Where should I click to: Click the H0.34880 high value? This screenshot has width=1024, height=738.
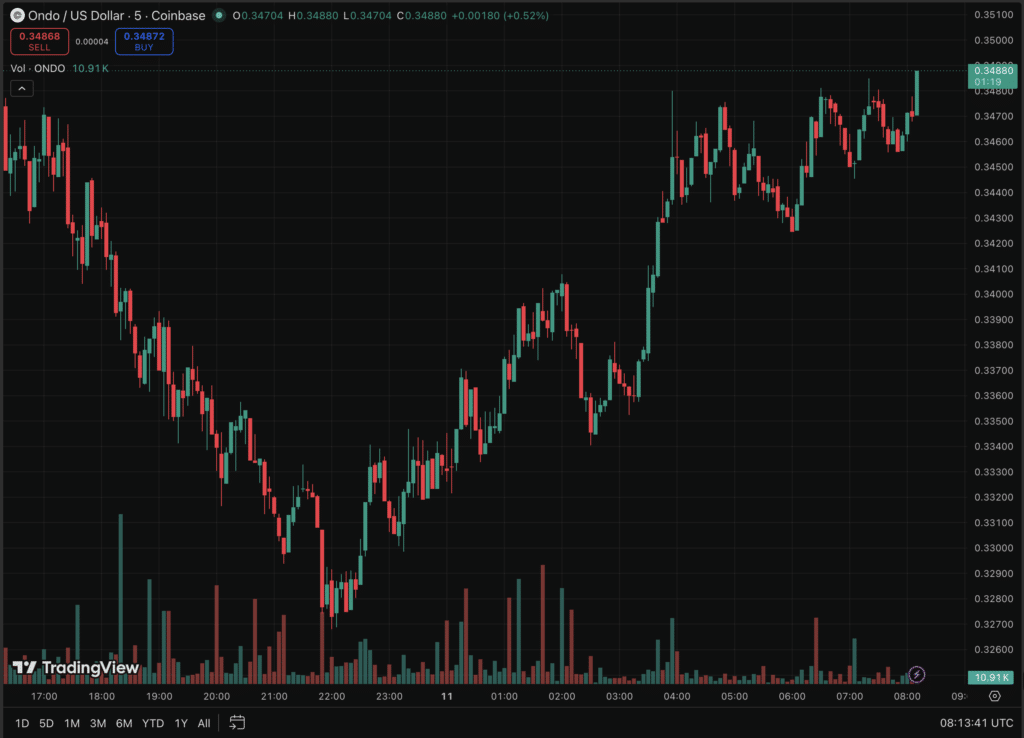click(x=313, y=16)
